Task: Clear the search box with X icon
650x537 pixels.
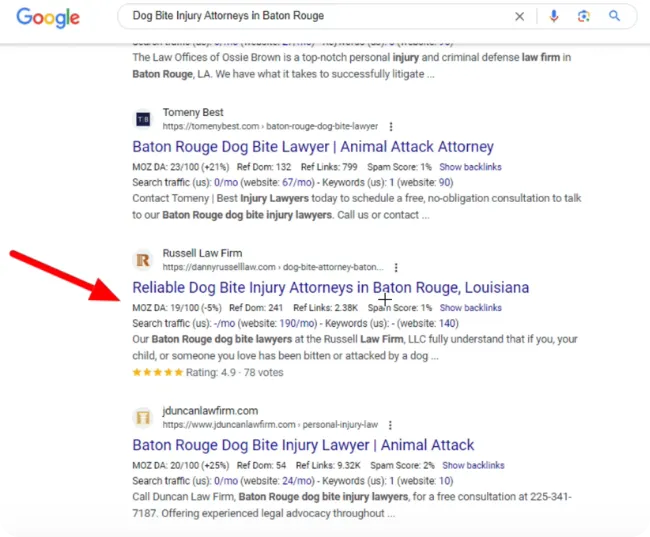Action: point(519,16)
